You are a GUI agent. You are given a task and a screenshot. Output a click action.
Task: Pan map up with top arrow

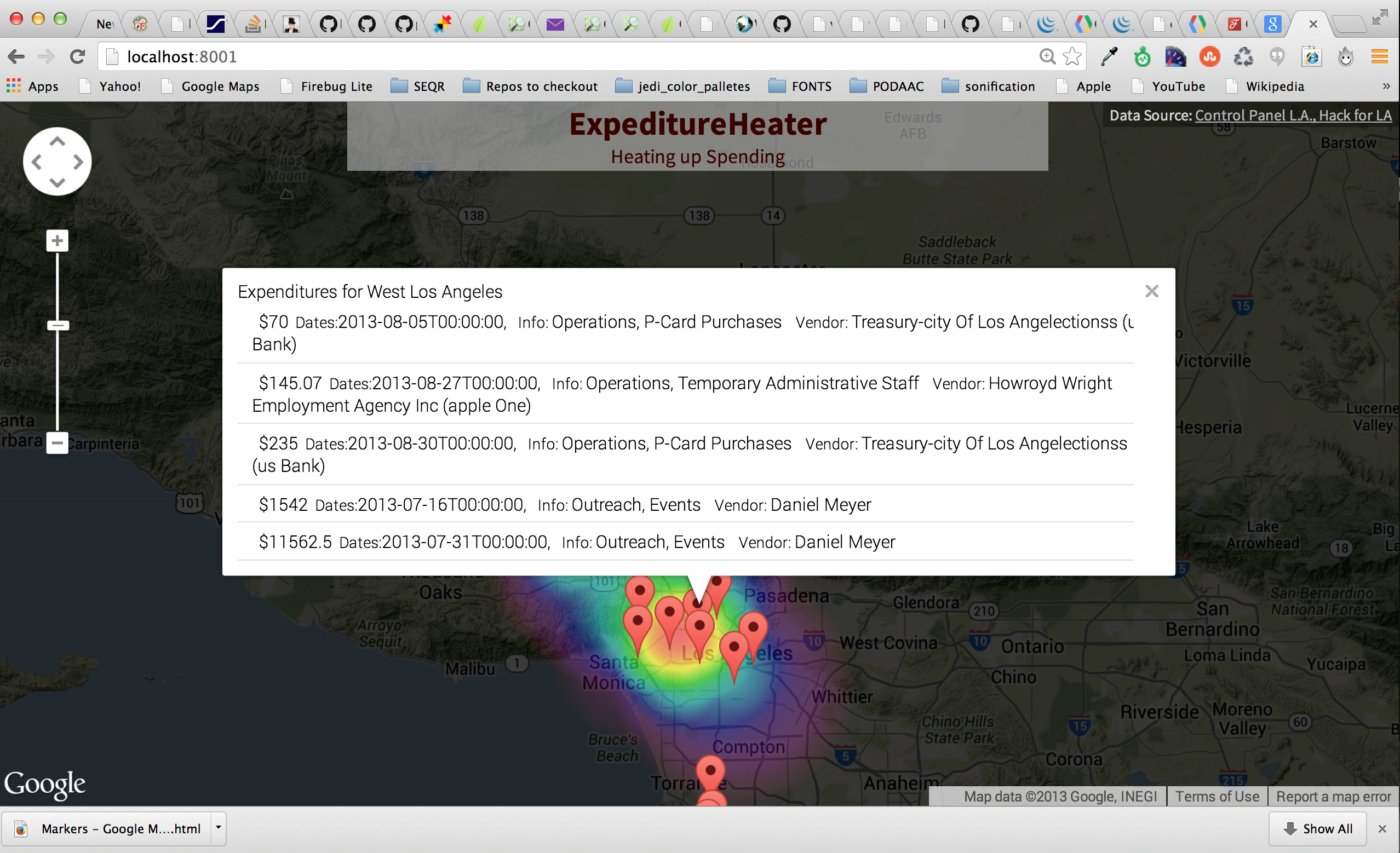(x=57, y=141)
